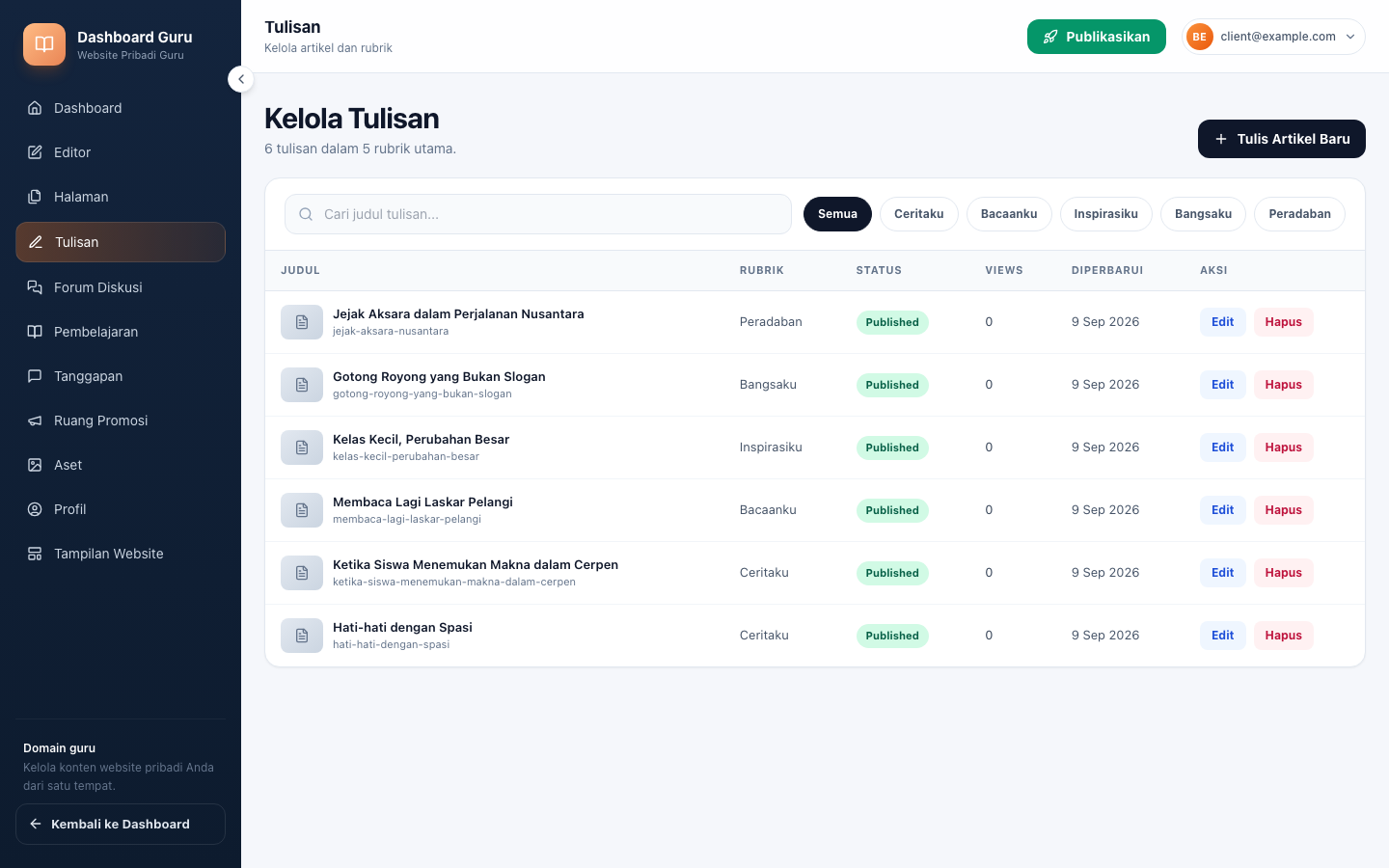Click the Tampilan Website layout icon

coord(35,554)
